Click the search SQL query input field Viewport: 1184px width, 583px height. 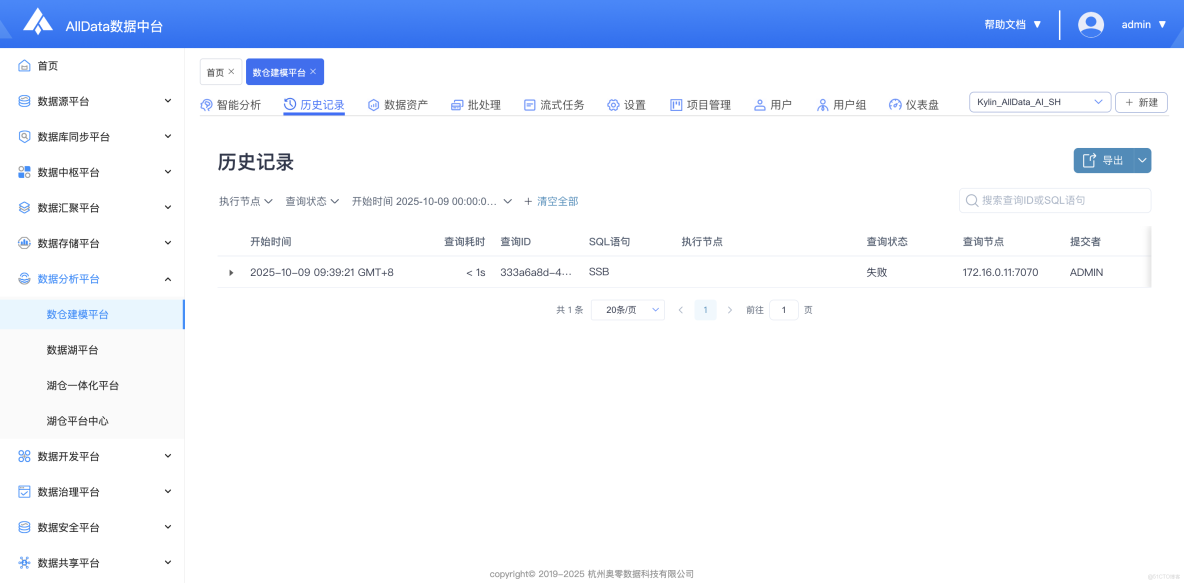click(1055, 200)
